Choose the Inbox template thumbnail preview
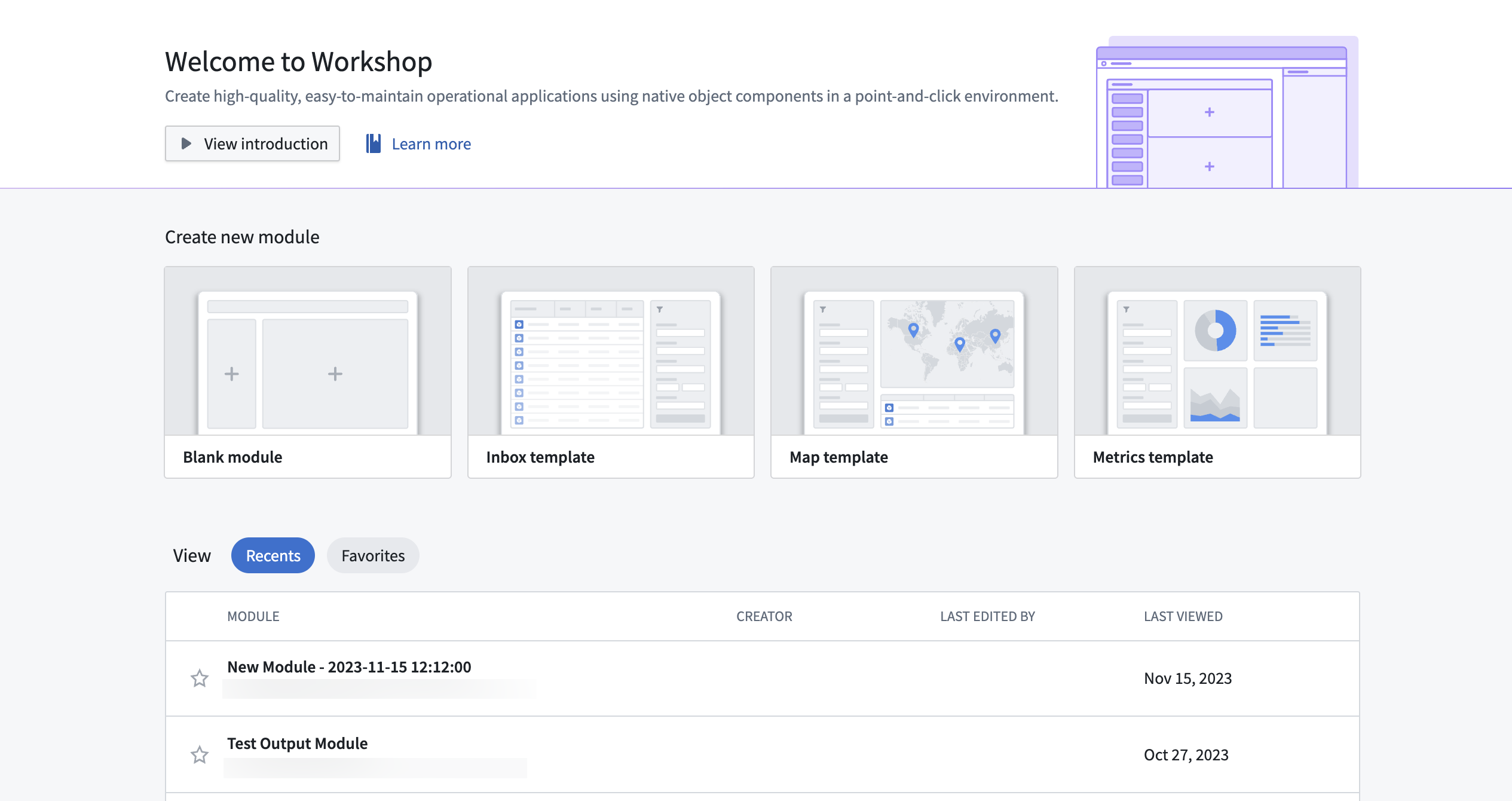Image resolution: width=1512 pixels, height=801 pixels. pos(611,351)
